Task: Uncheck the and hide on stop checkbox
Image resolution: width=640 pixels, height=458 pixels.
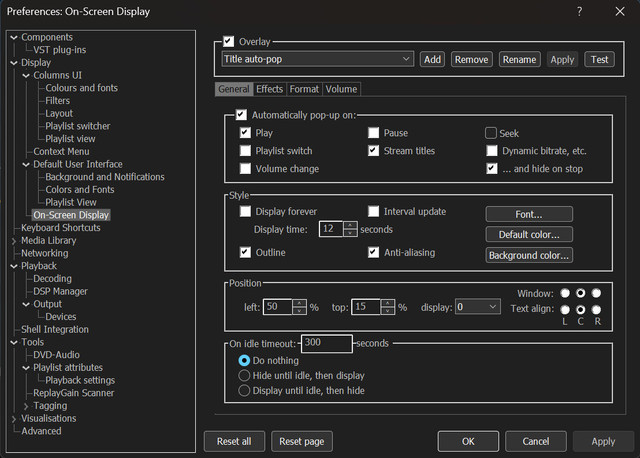Action: pos(492,169)
